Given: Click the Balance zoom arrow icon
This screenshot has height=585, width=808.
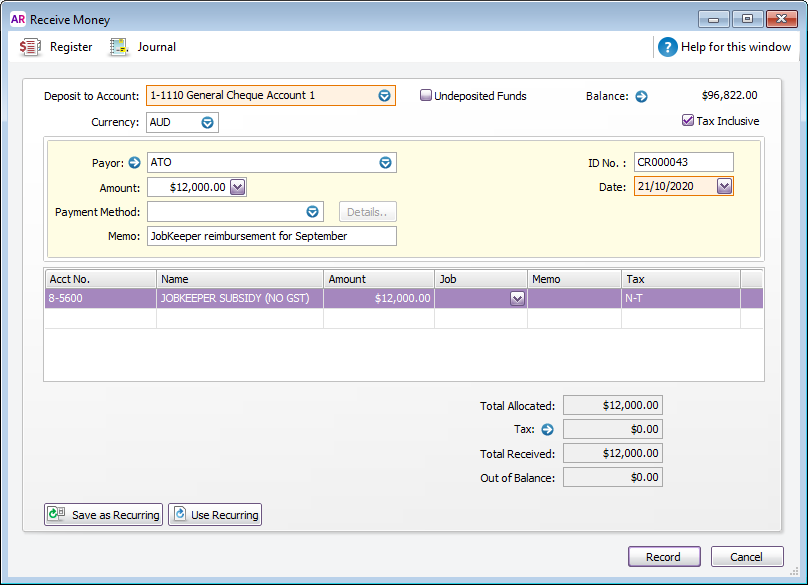Looking at the screenshot, I should (x=642, y=96).
